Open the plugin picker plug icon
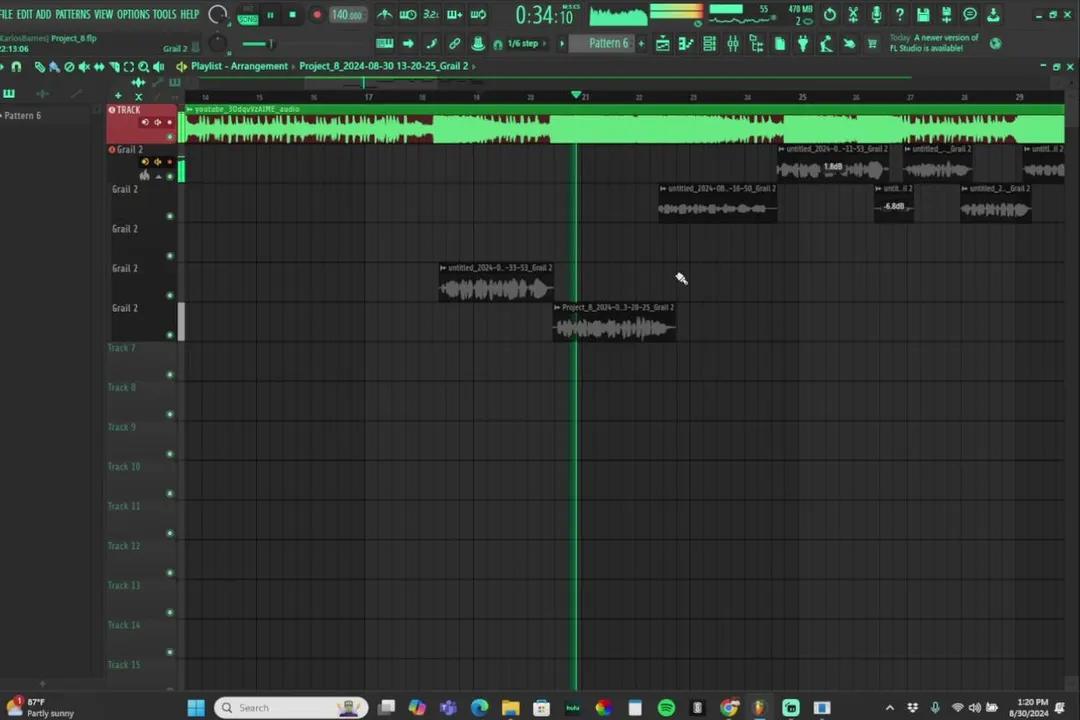The height and width of the screenshot is (720, 1080). point(802,44)
